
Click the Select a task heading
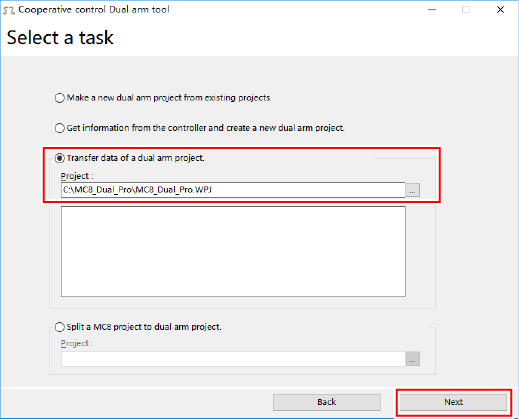(60, 37)
